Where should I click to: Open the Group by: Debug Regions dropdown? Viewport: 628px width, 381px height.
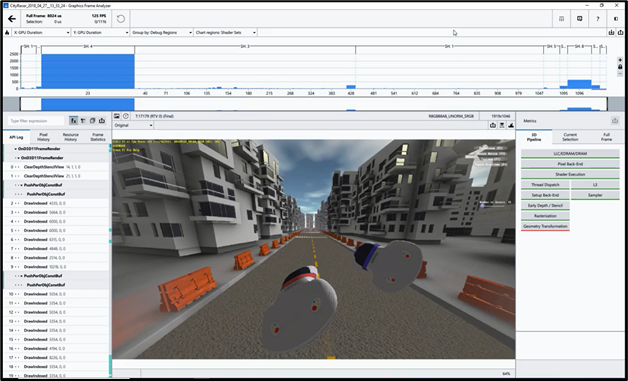pos(162,32)
